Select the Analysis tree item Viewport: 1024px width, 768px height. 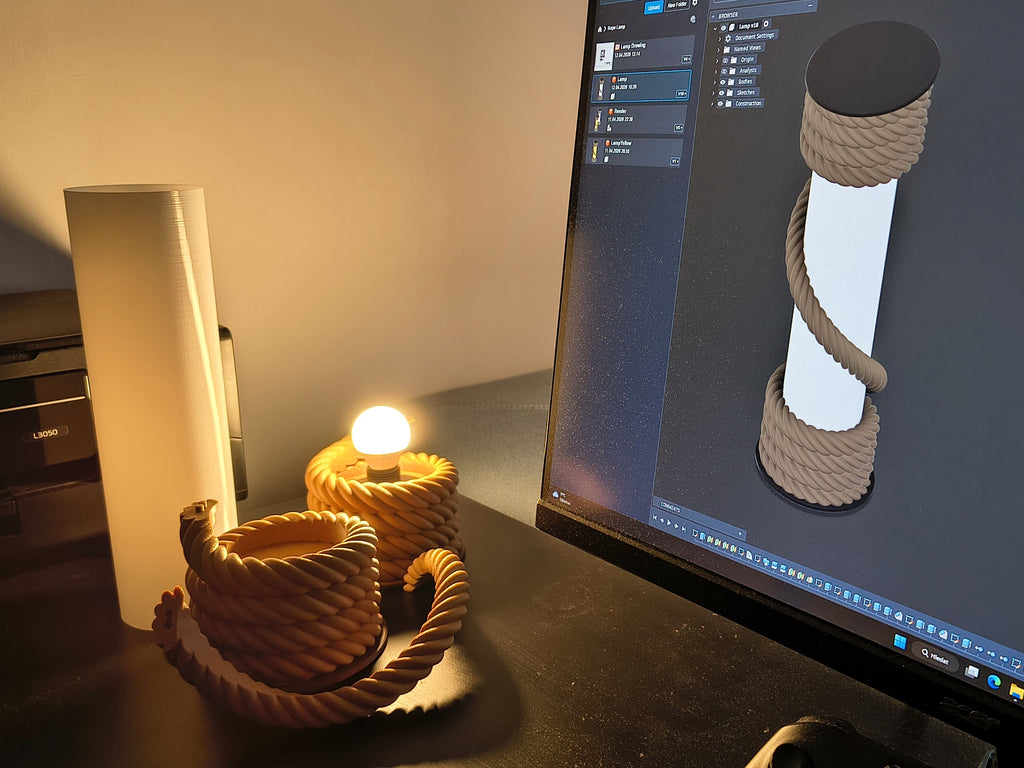pos(748,71)
